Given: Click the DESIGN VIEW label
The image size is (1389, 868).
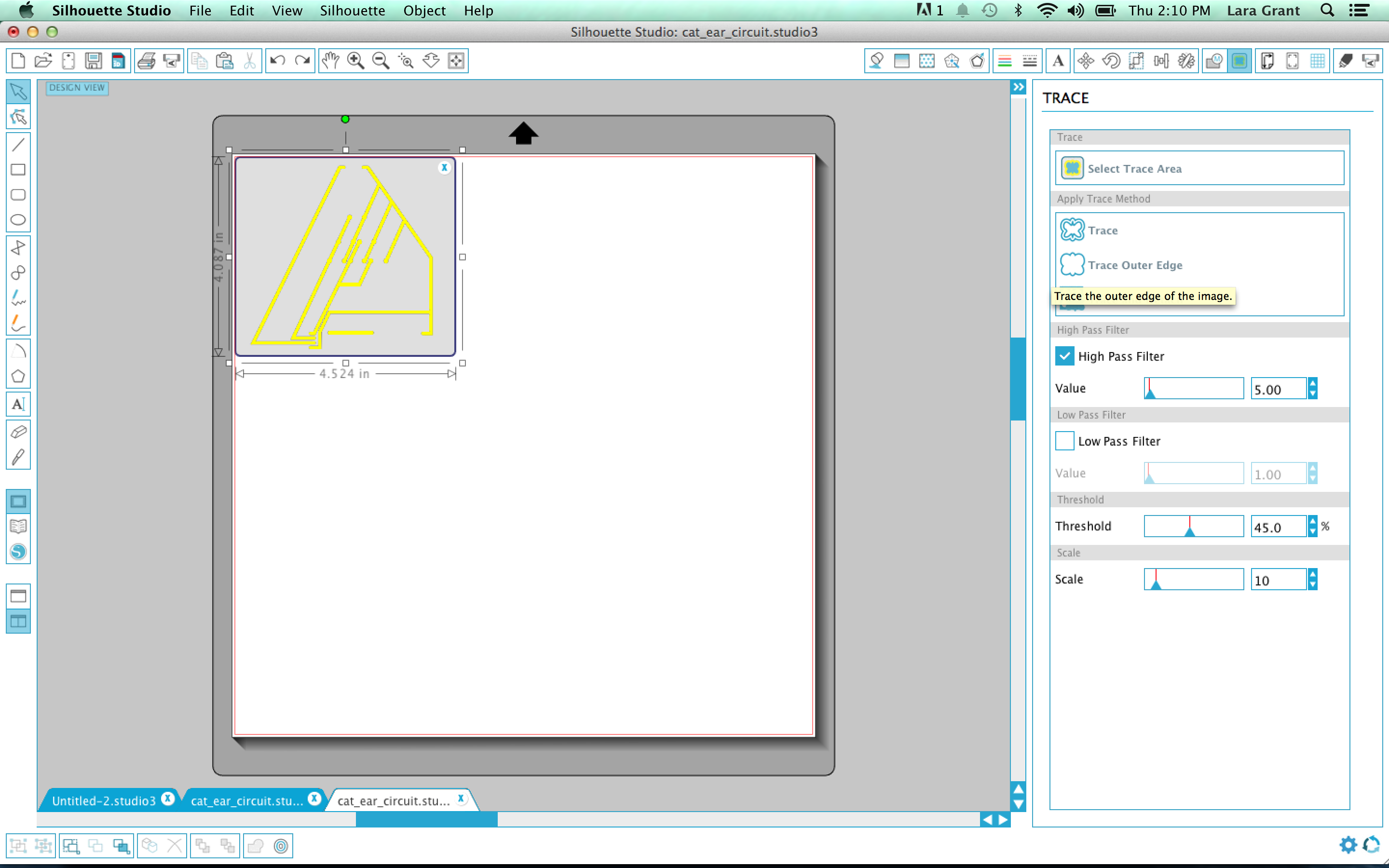Looking at the screenshot, I should [x=77, y=88].
